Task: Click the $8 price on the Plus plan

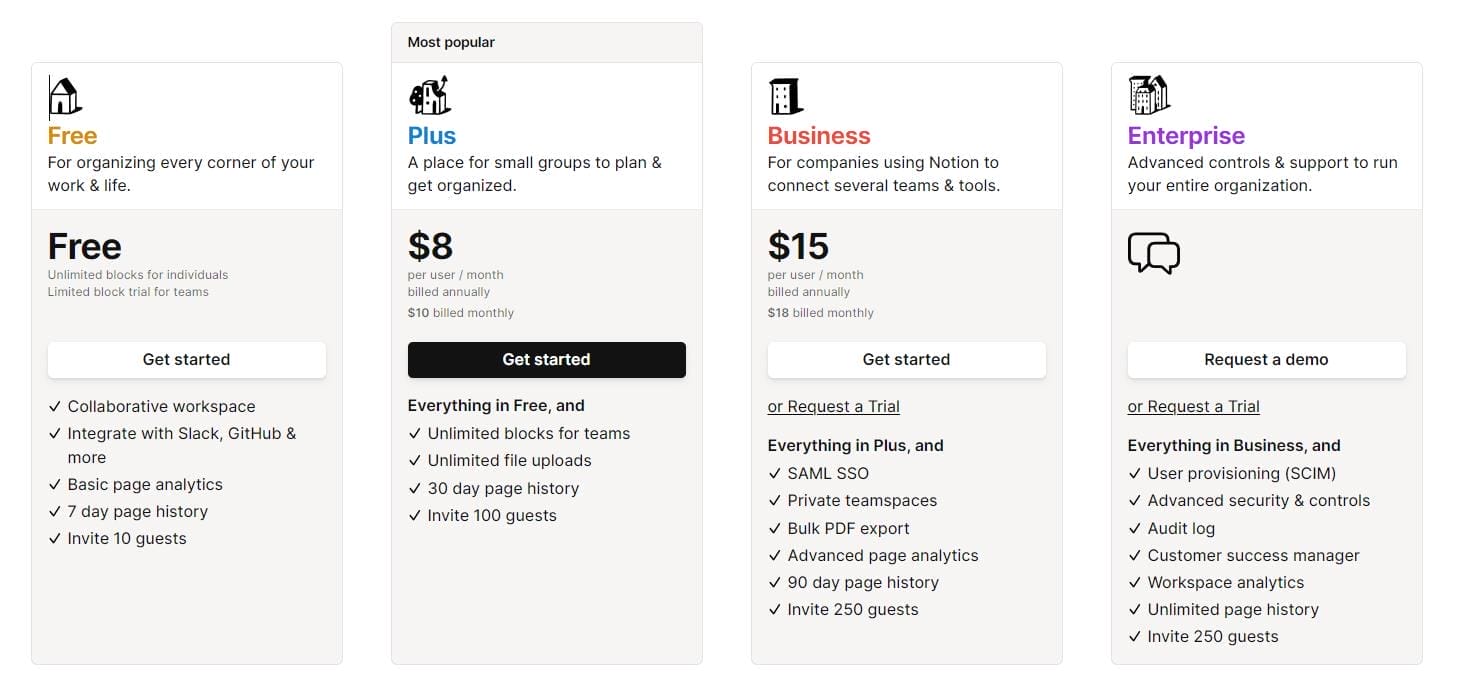Action: coord(432,245)
